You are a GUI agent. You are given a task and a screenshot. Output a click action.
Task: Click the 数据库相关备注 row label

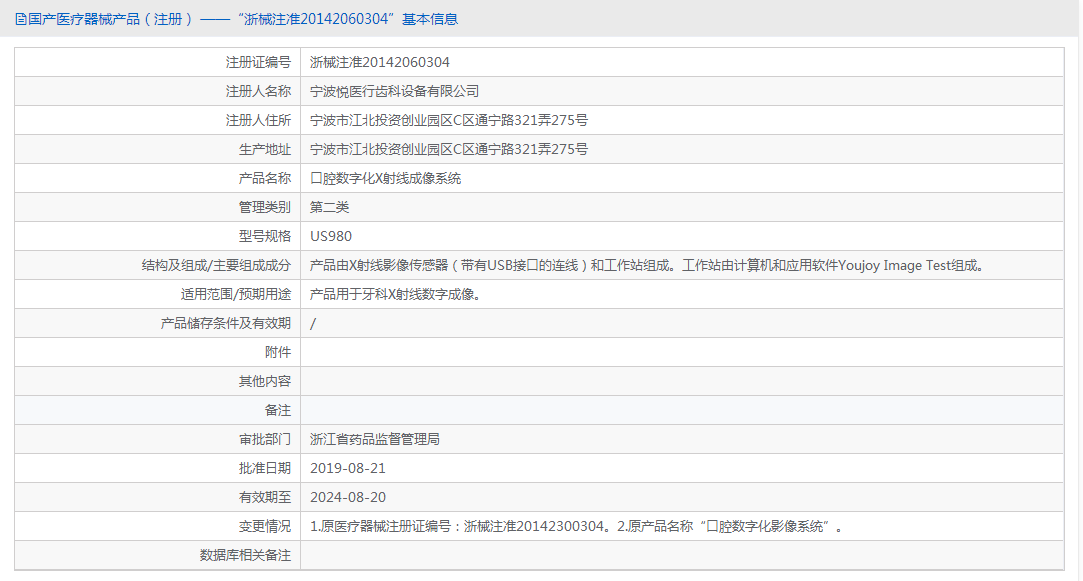point(245,555)
